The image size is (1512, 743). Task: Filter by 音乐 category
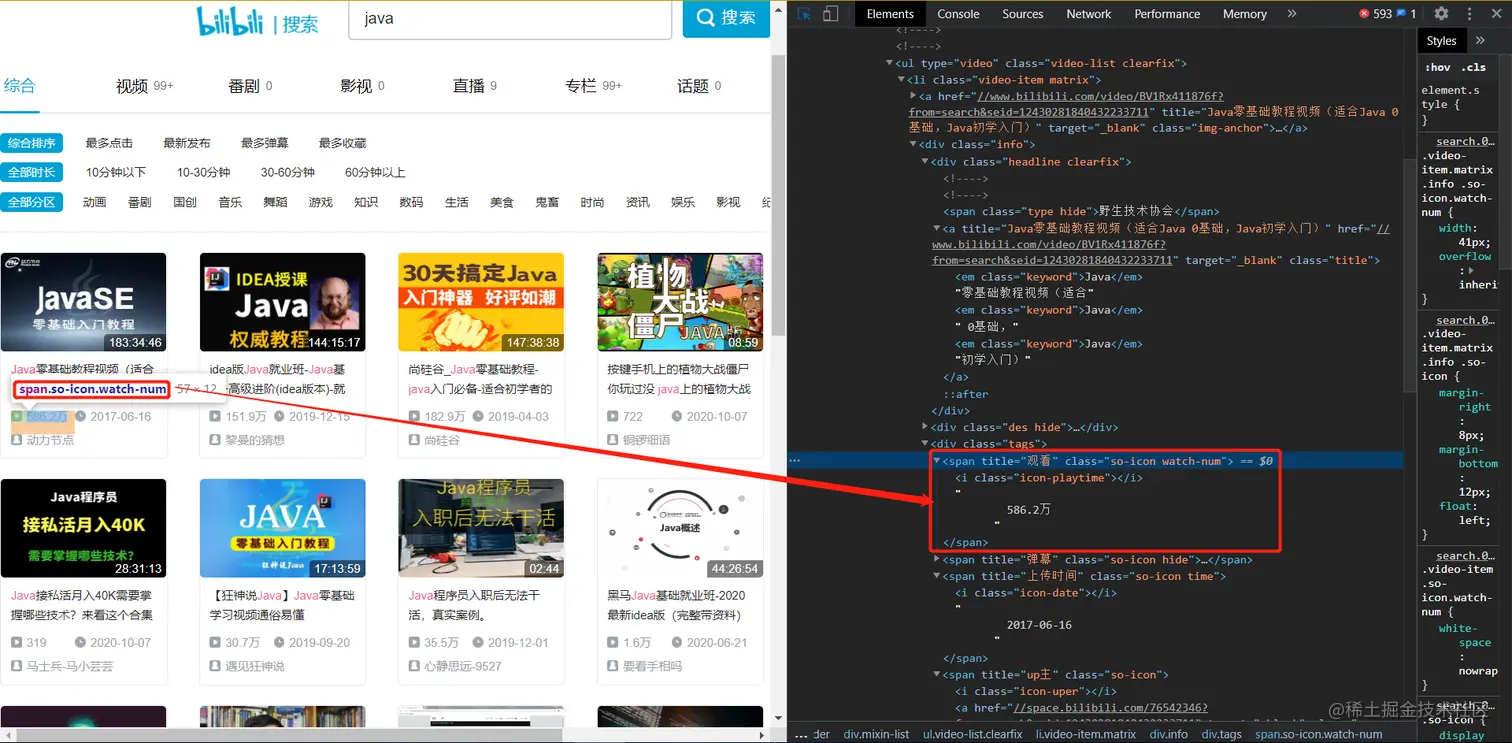[x=230, y=202]
